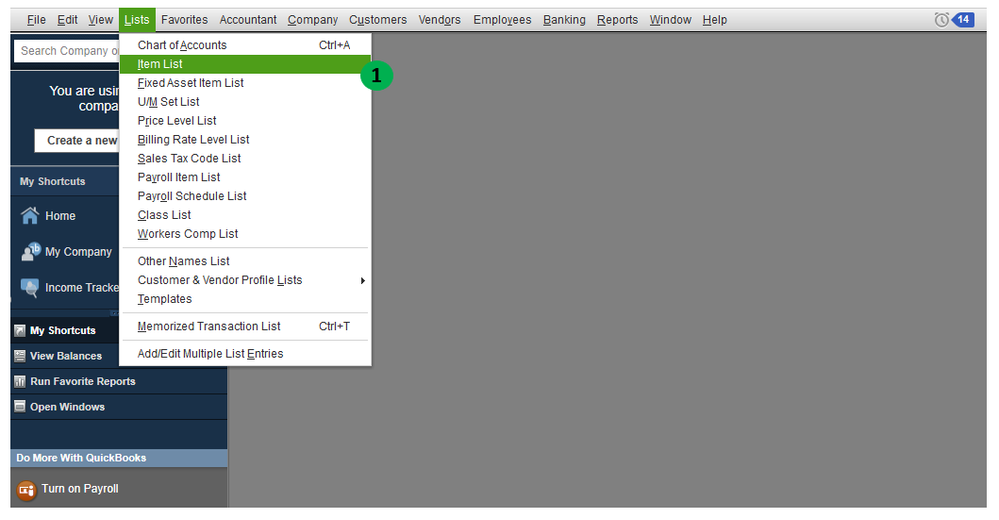
Task: Click the View Balances panel icon
Action: coord(20,356)
